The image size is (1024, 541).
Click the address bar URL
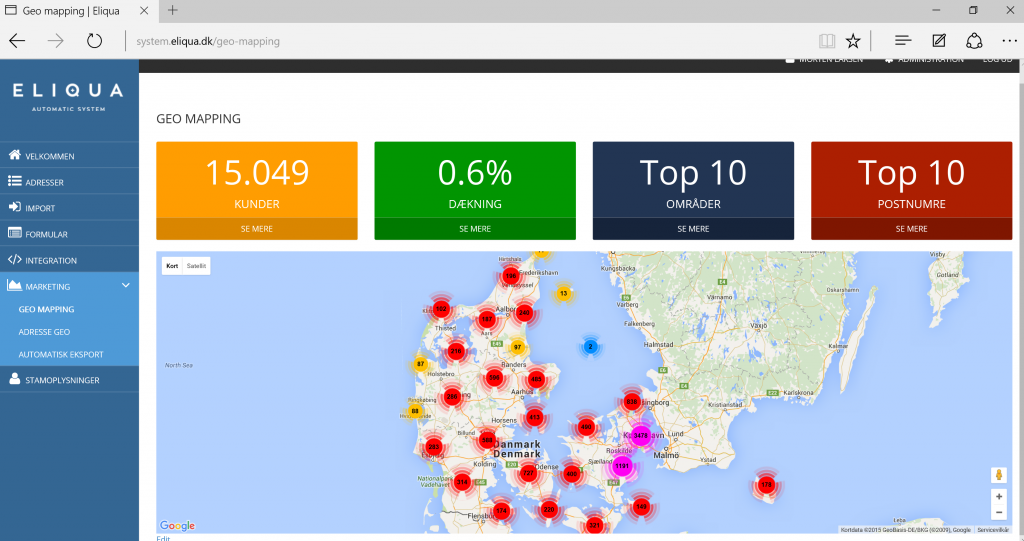[208, 41]
